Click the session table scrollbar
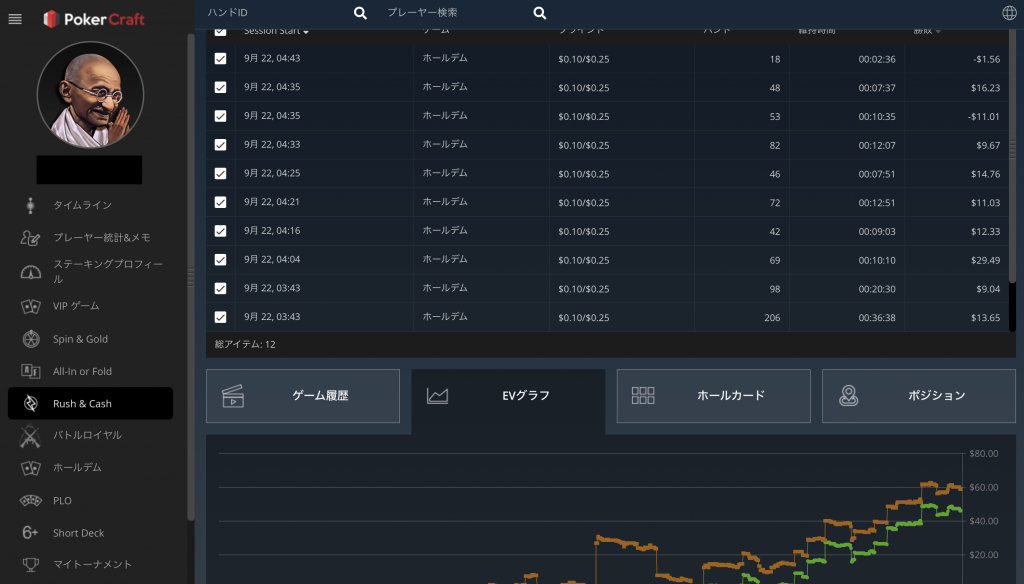Viewport: 1024px width, 584px height. 1012,156
